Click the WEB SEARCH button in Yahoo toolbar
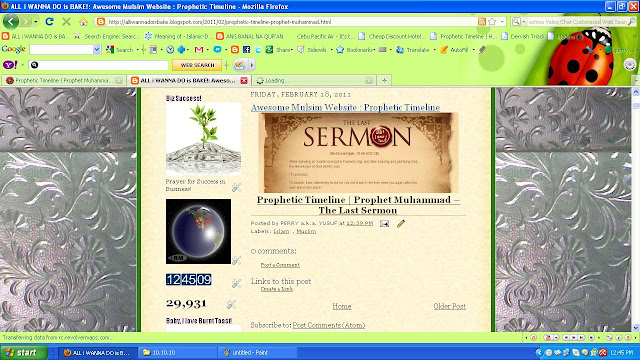Screen dimensions: 640x360 [x=197, y=65]
